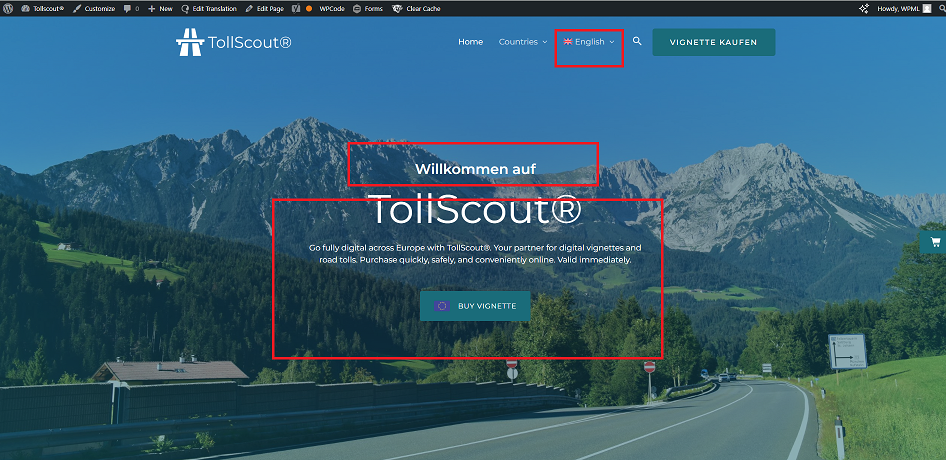Open the site search magnifier icon

[637, 41]
